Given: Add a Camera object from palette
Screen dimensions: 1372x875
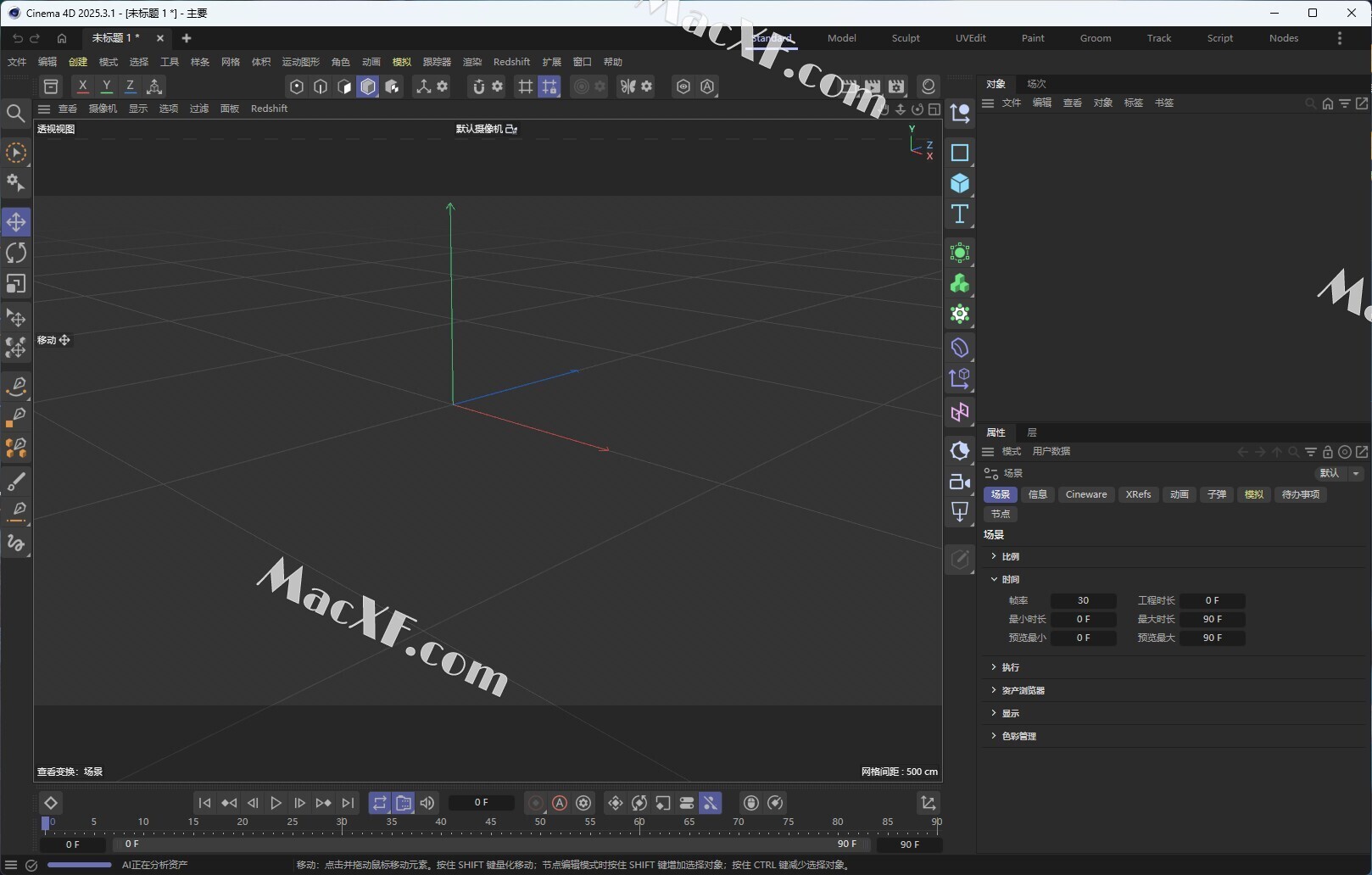Looking at the screenshot, I should point(960,482).
